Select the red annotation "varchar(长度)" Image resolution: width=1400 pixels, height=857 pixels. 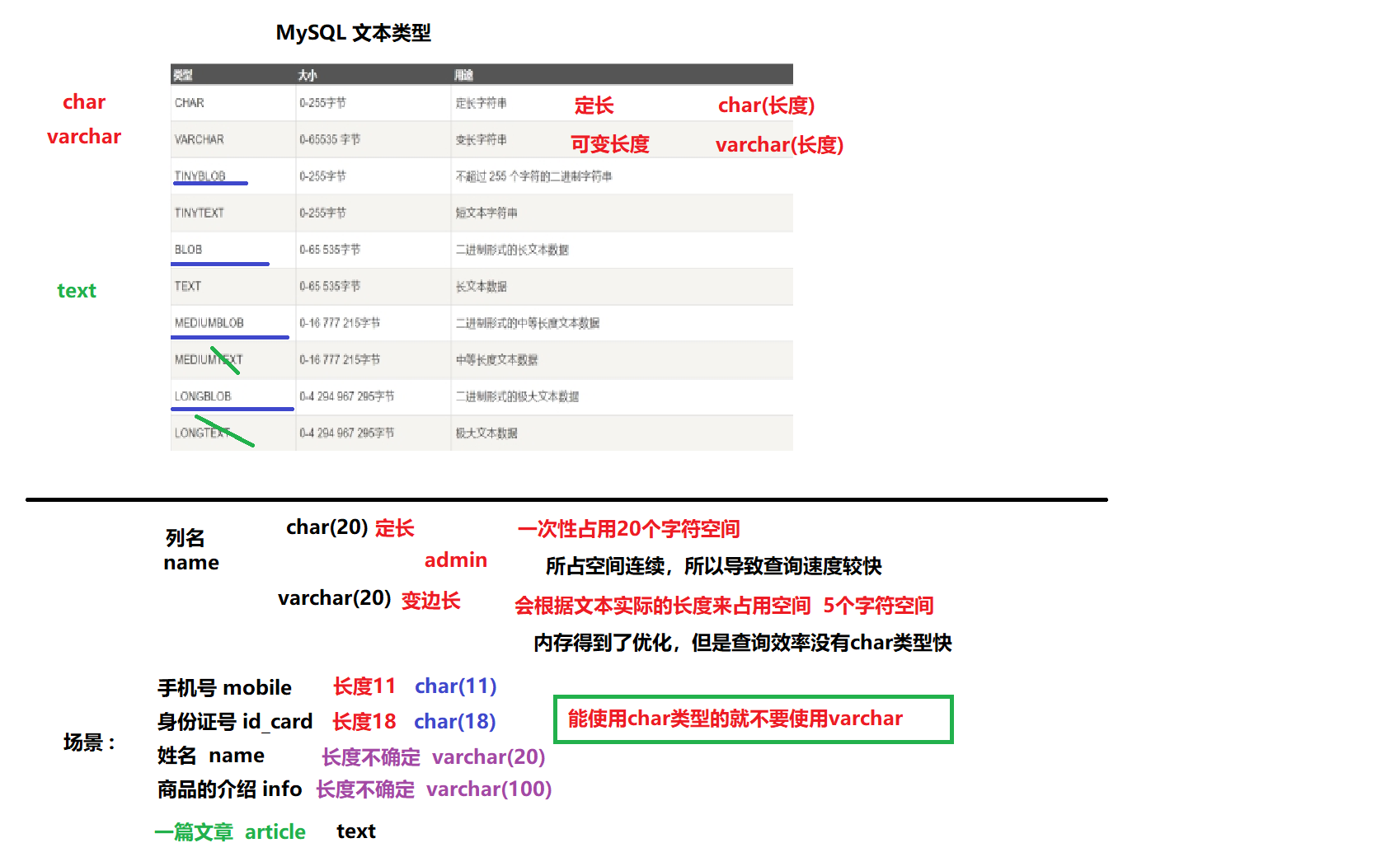pyautogui.click(x=779, y=145)
